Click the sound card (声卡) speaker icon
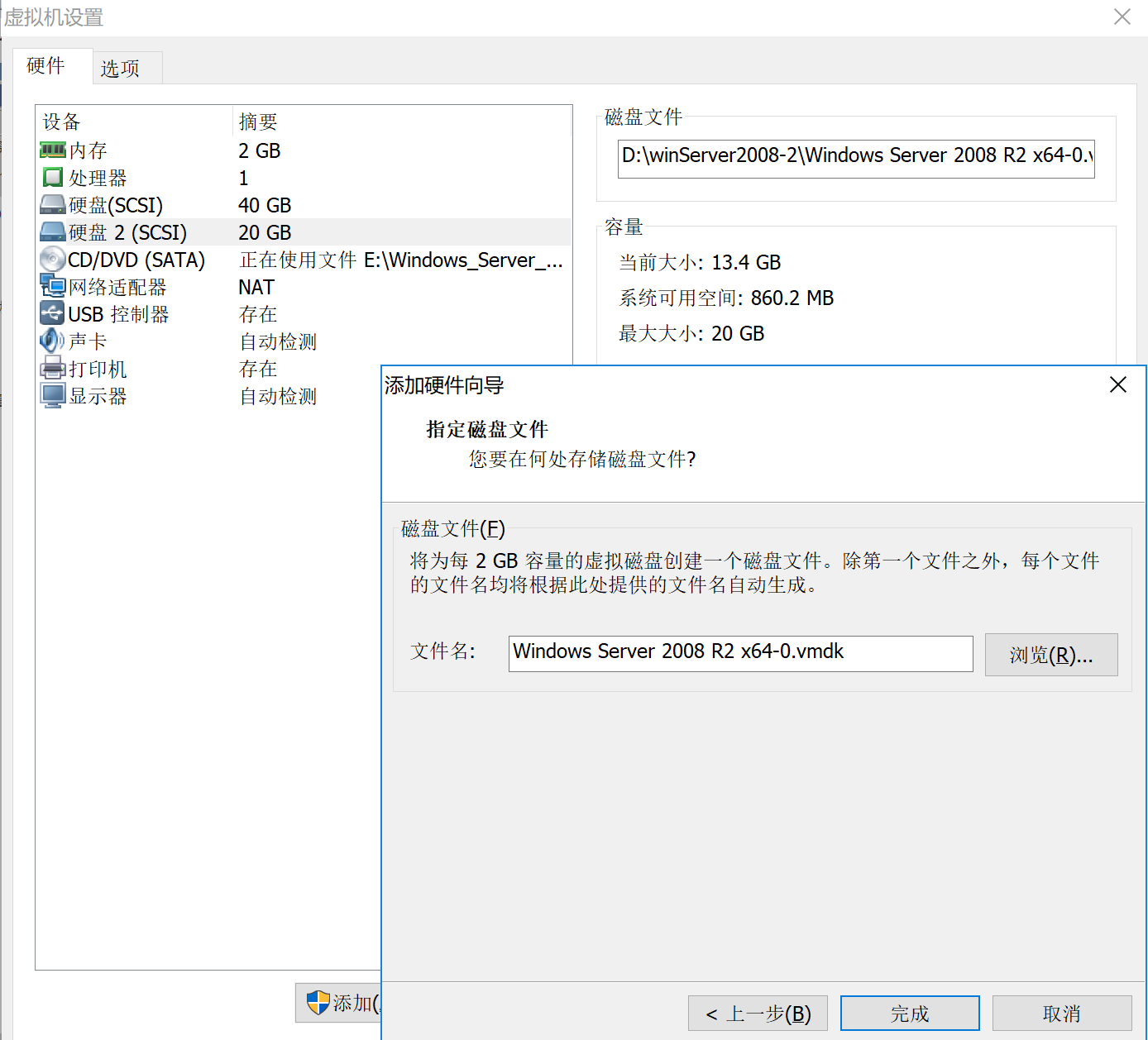 pos(53,341)
